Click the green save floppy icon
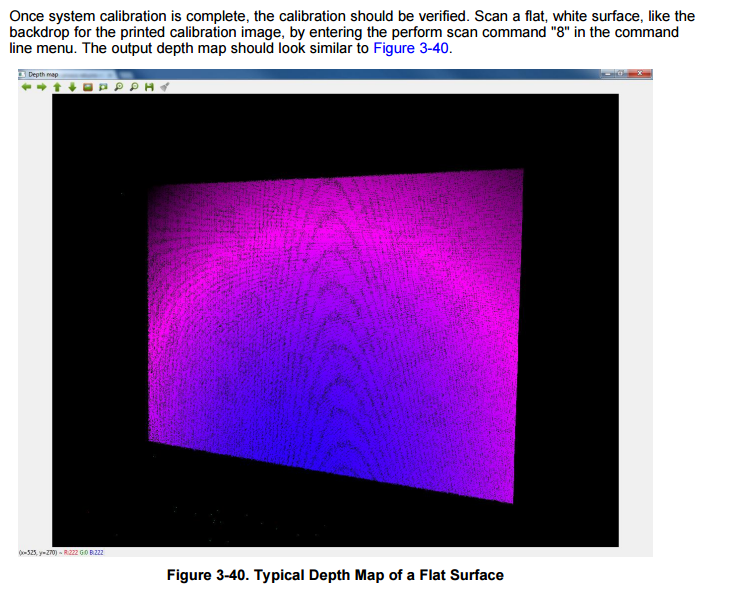Image resolution: width=740 pixels, height=602 pixels. (x=149, y=87)
